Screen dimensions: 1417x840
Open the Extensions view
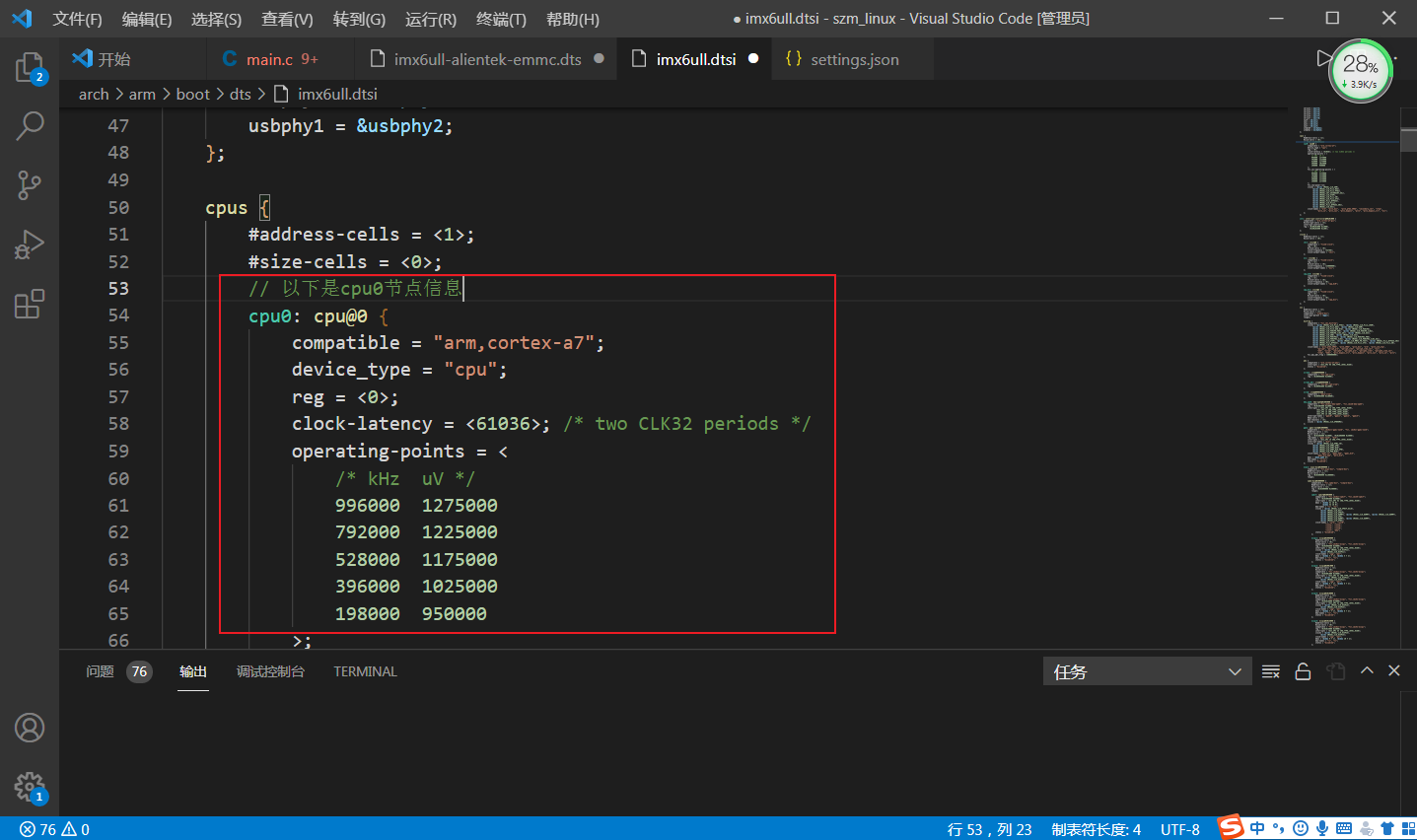(30, 304)
